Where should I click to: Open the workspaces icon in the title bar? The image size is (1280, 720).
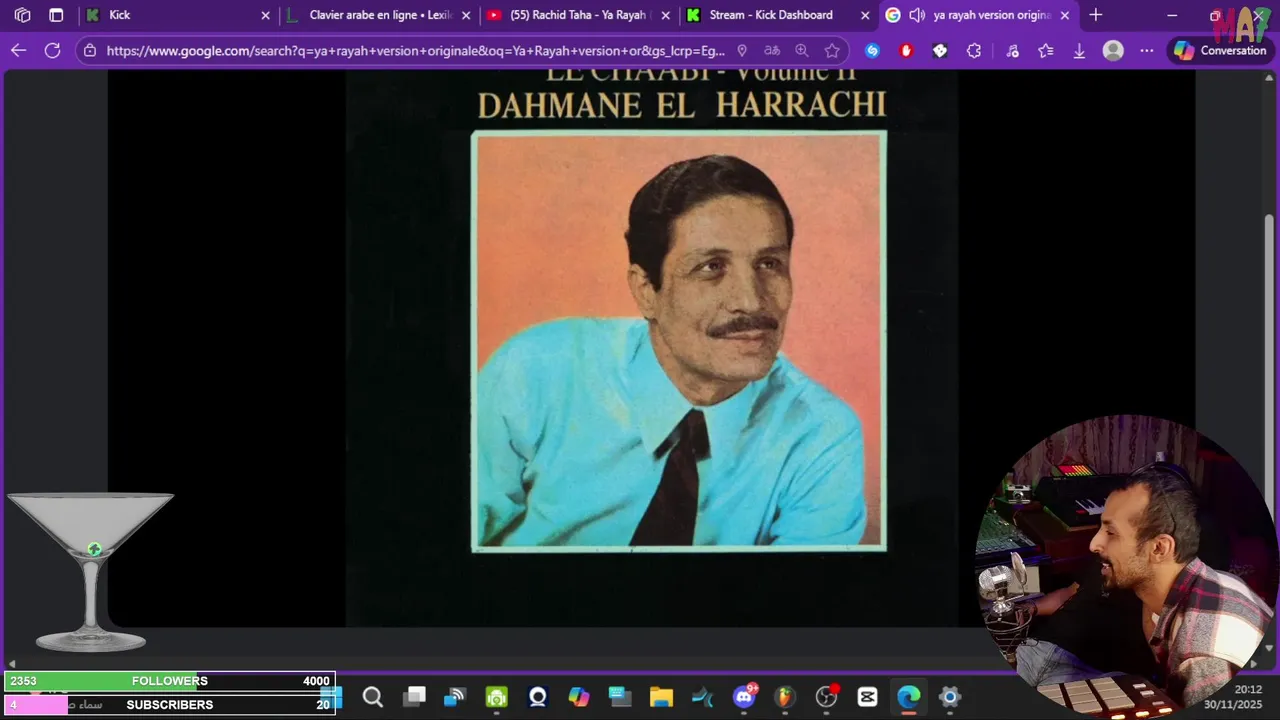click(22, 15)
